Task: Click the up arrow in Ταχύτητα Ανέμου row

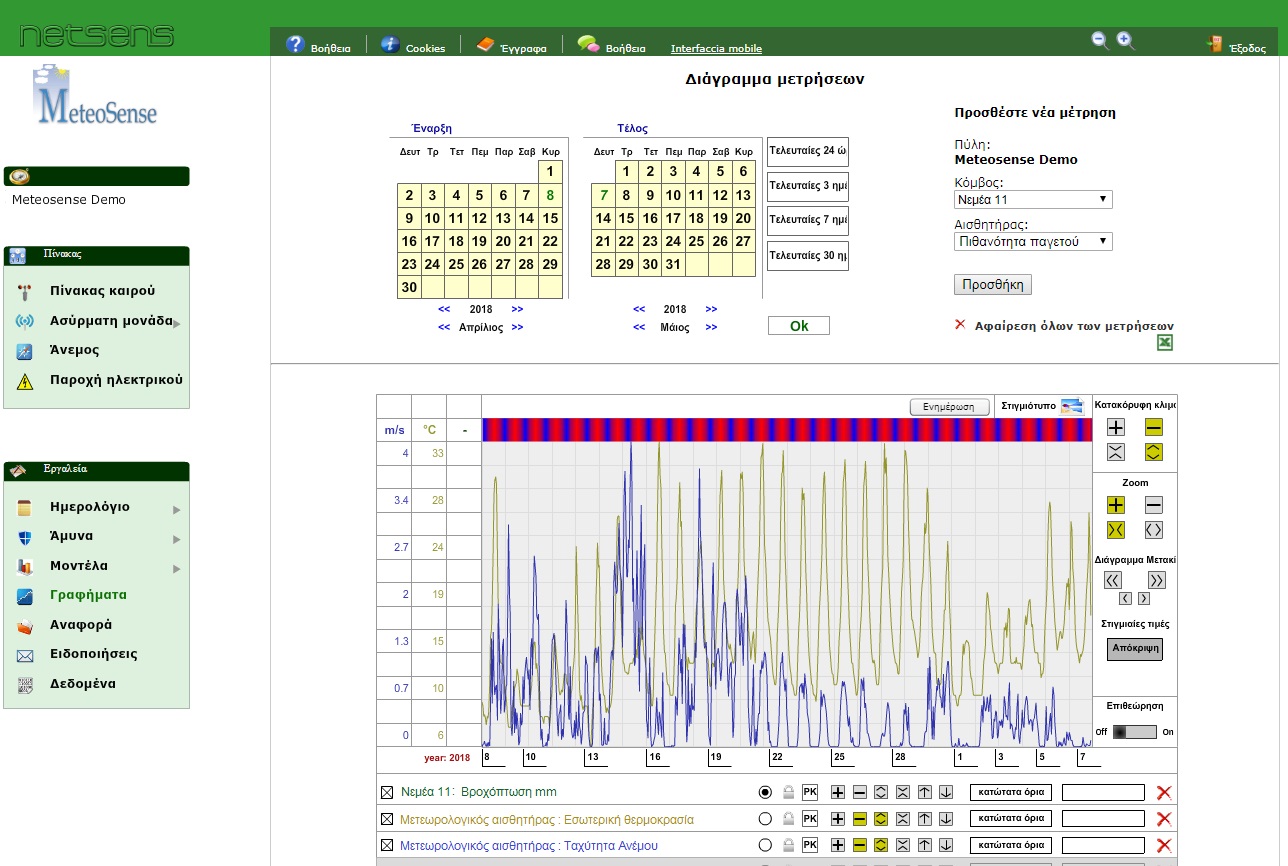Action: pyautogui.click(x=925, y=846)
